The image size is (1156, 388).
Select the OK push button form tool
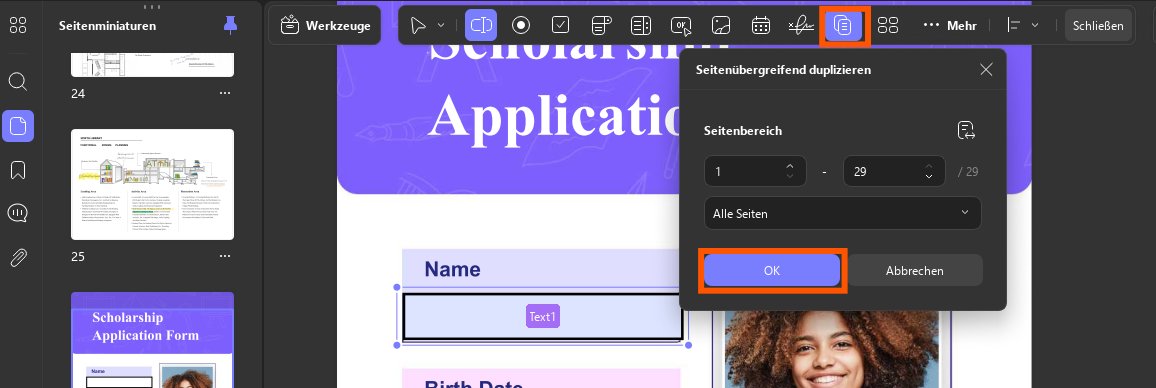click(681, 26)
